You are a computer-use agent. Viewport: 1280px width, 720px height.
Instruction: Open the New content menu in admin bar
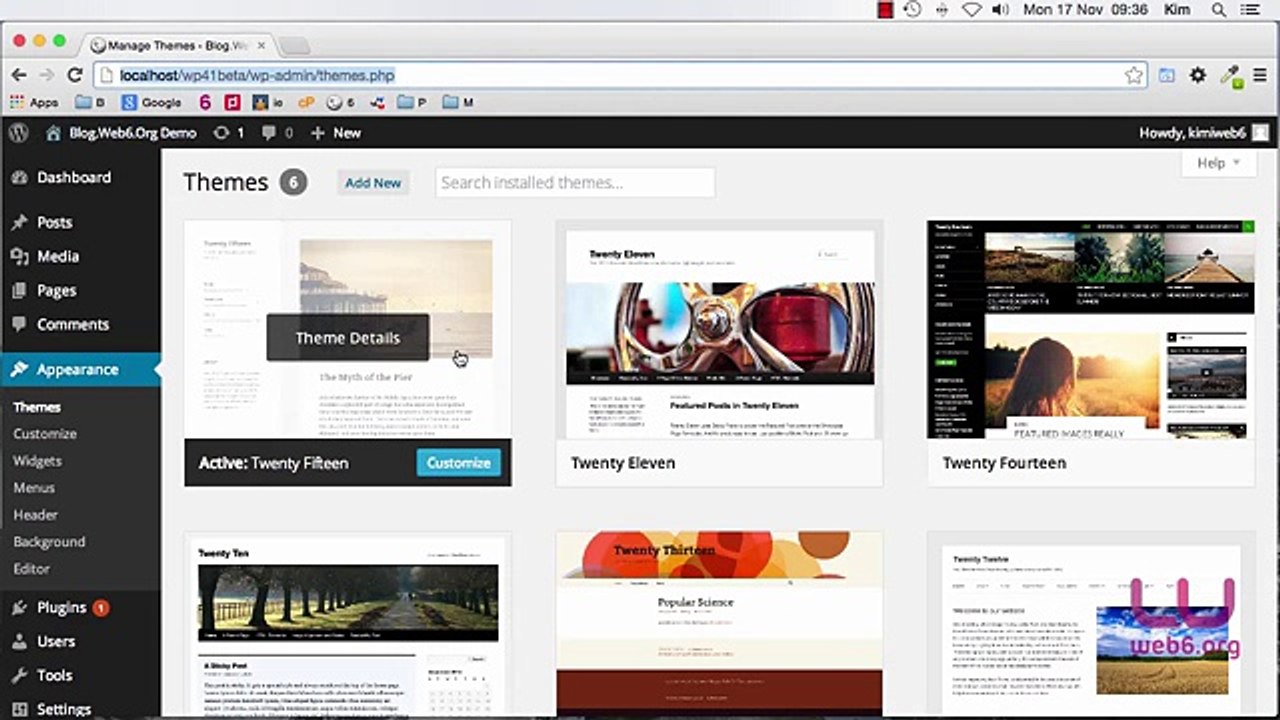336,133
